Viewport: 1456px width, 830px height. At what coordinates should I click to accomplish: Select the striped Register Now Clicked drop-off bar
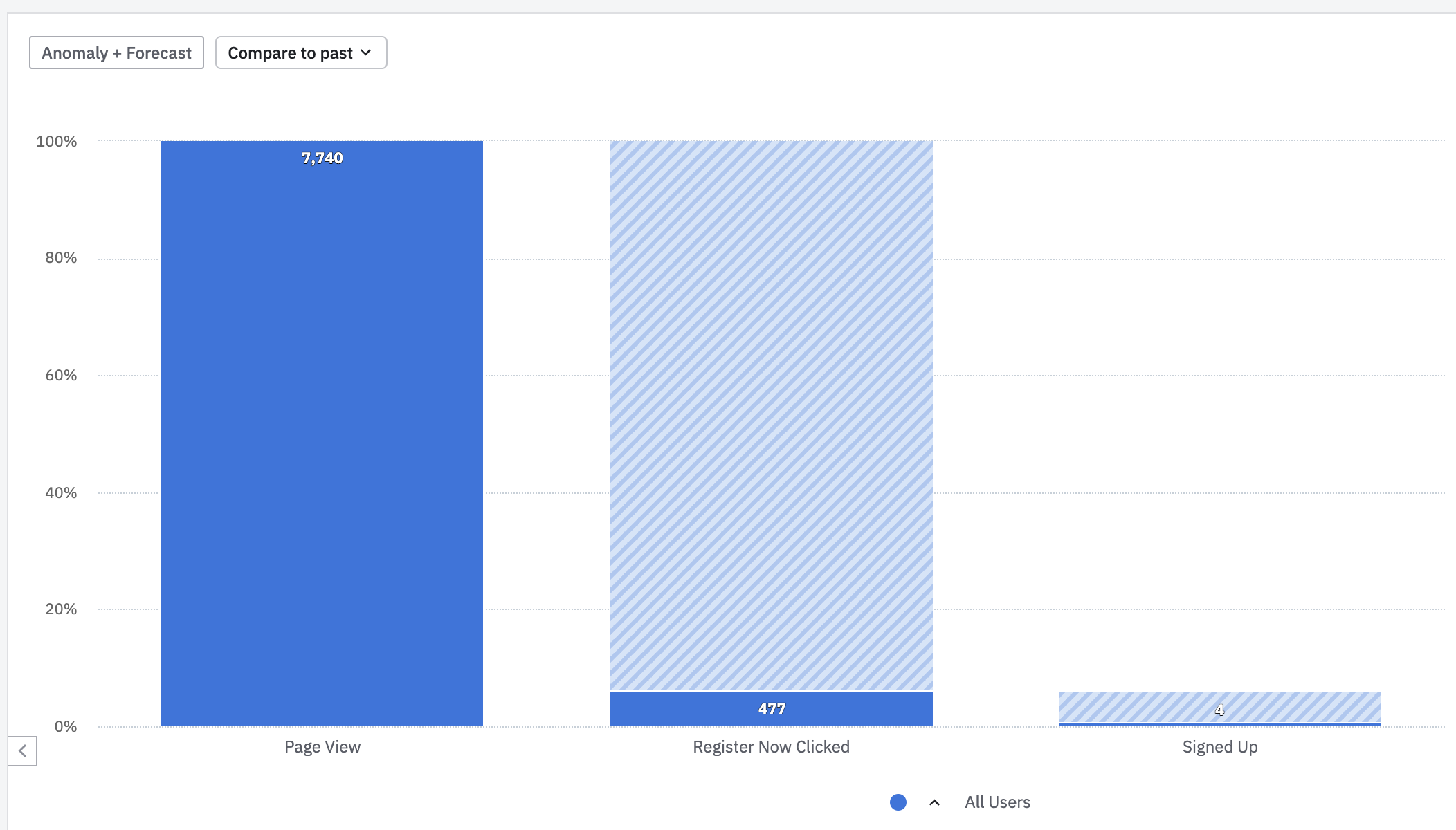point(771,415)
